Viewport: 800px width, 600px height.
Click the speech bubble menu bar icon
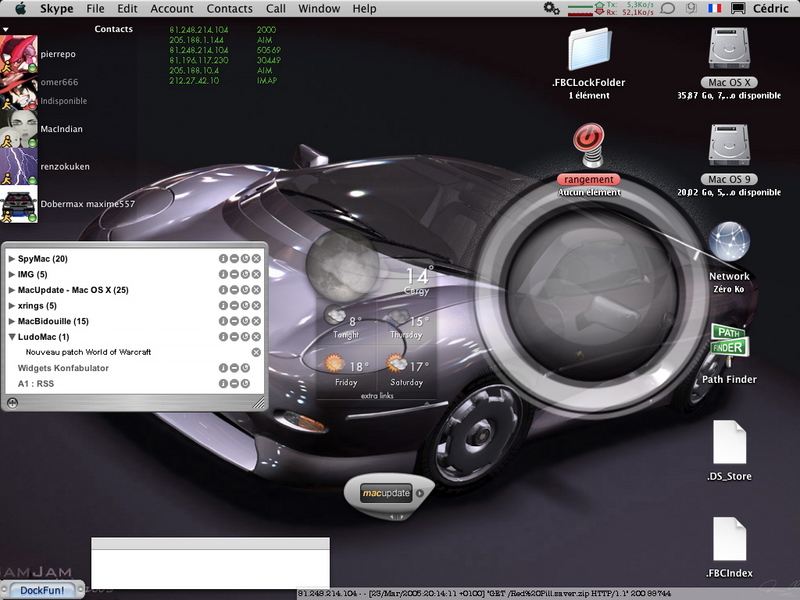click(667, 8)
